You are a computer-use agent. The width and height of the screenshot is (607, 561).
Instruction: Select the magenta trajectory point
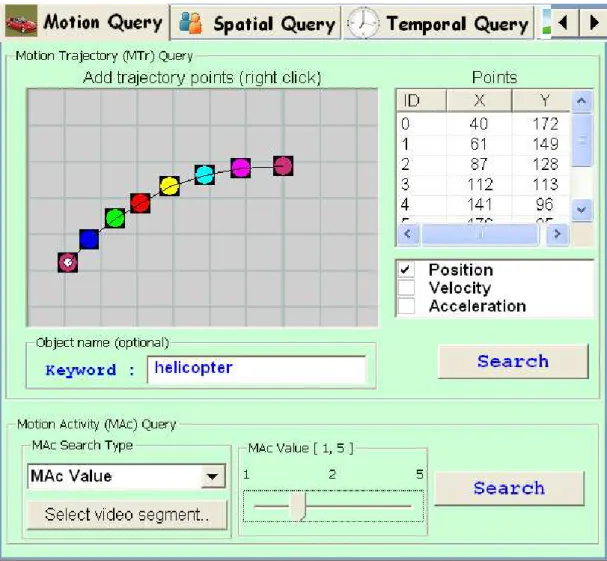click(240, 168)
